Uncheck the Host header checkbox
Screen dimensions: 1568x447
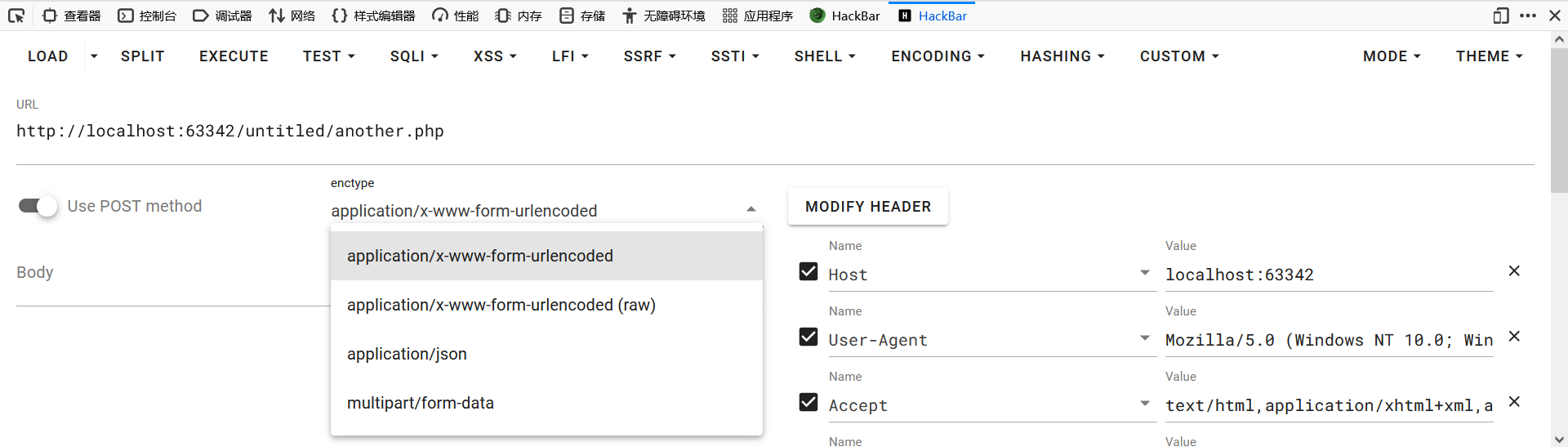point(808,271)
